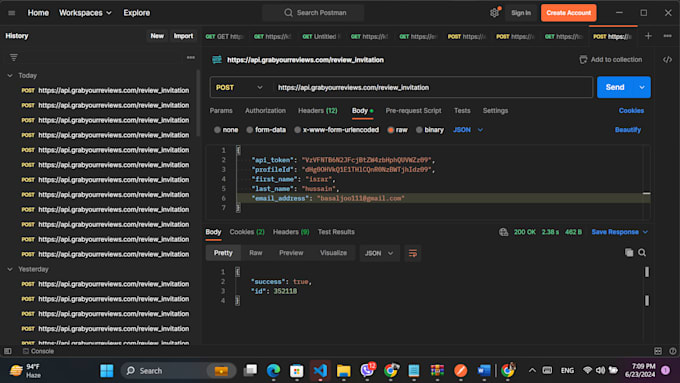This screenshot has width=680, height=383.
Task: Show hidden system tray icons chevron
Action: [532, 370]
